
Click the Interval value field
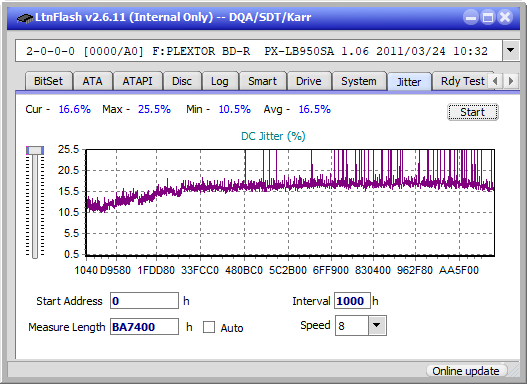[352, 301]
